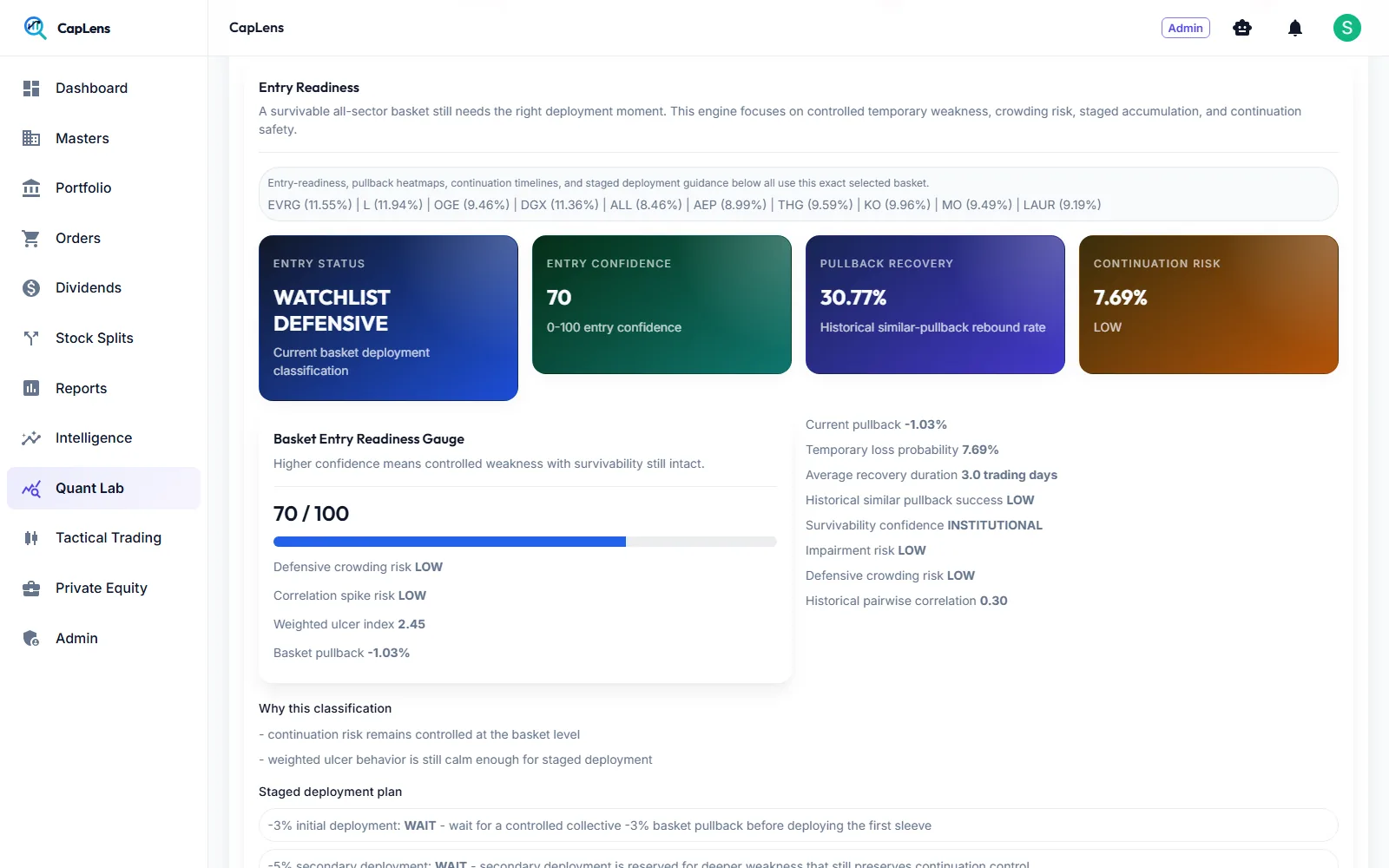
Task: Click the CapLens magnifier logo icon
Action: tap(35, 28)
